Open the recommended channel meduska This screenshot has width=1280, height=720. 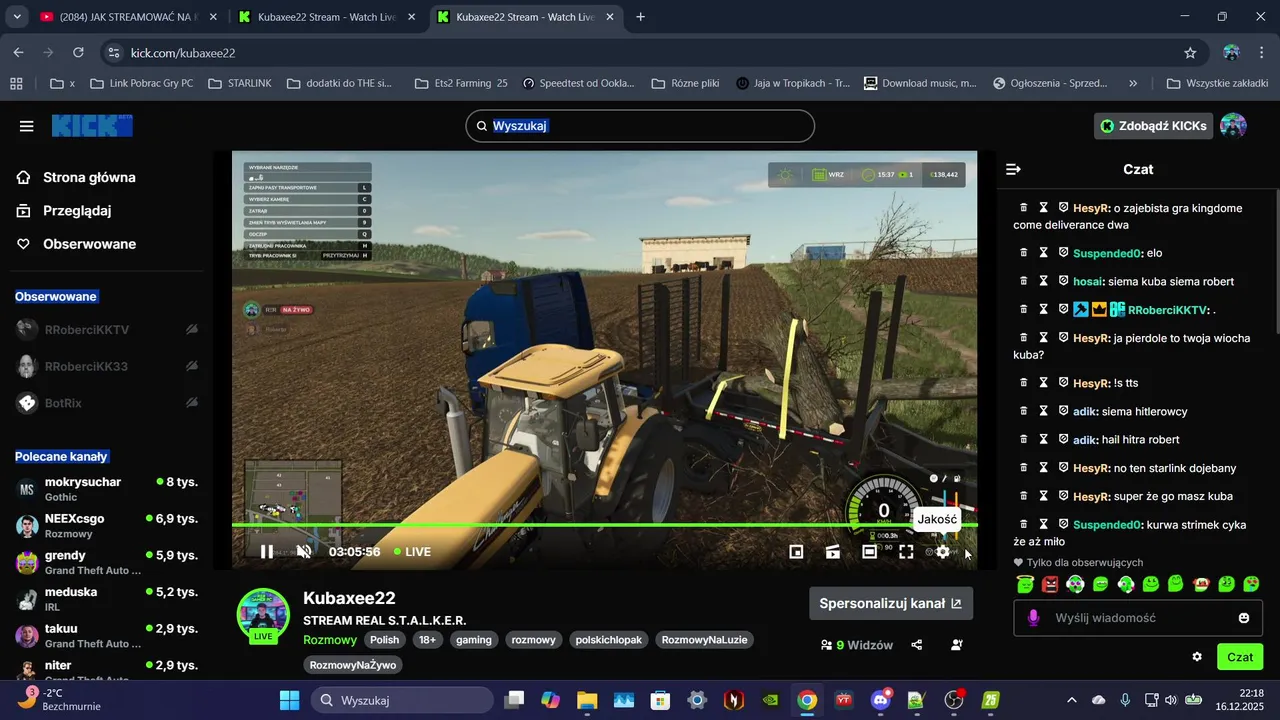[107, 599]
